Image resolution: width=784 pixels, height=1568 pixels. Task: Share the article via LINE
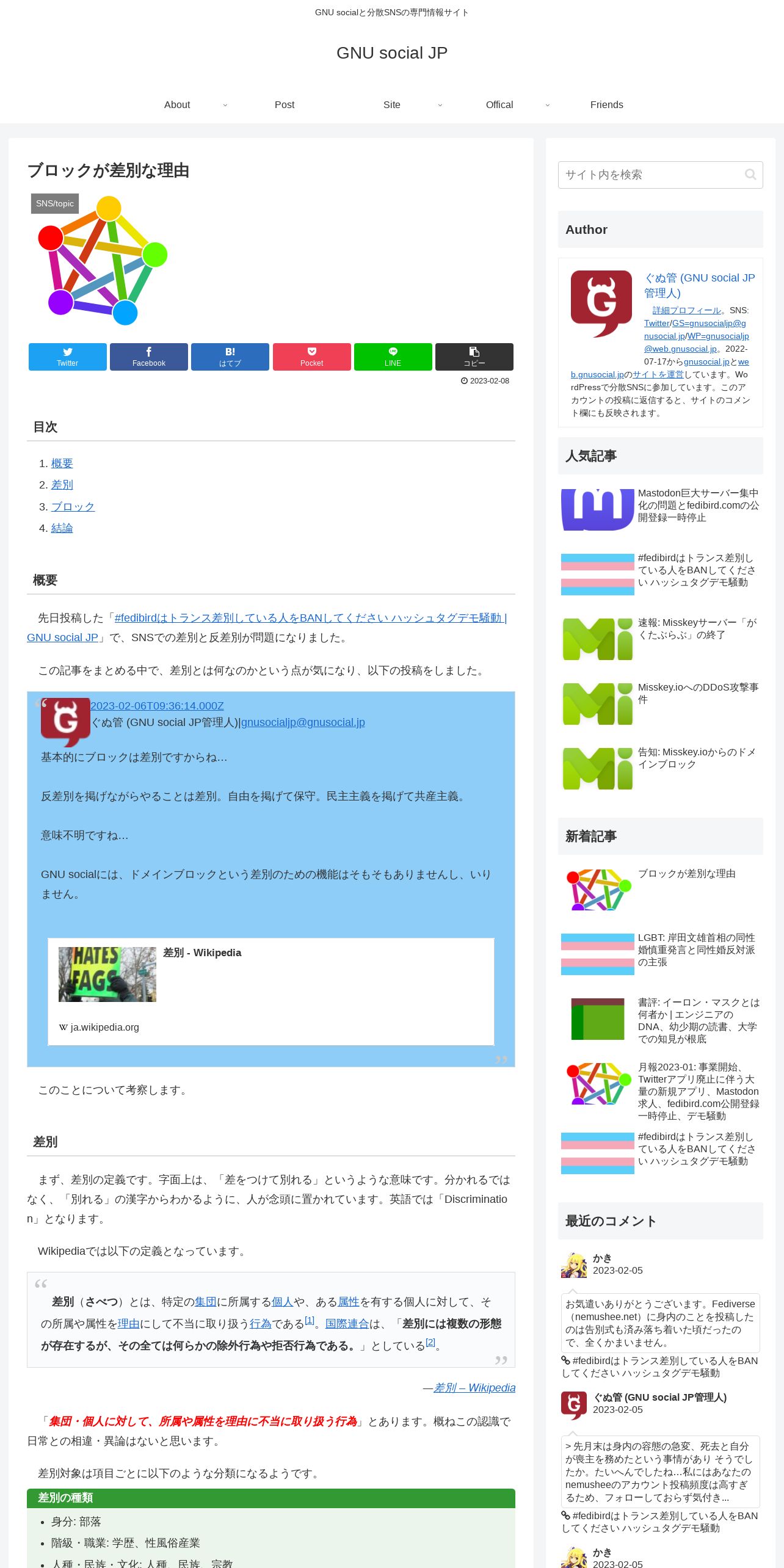(x=393, y=357)
